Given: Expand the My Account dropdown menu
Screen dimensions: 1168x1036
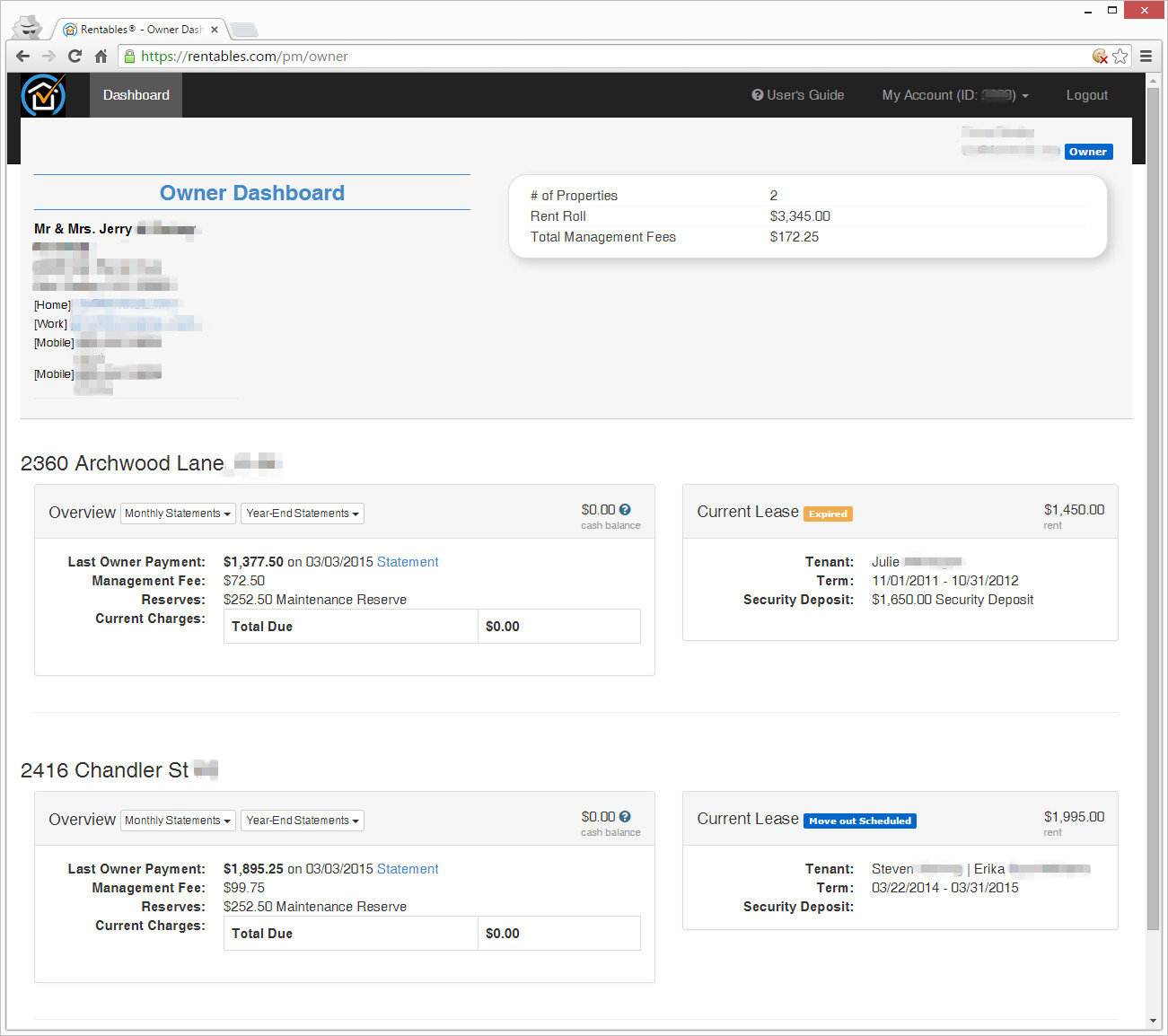Looking at the screenshot, I should click(955, 95).
